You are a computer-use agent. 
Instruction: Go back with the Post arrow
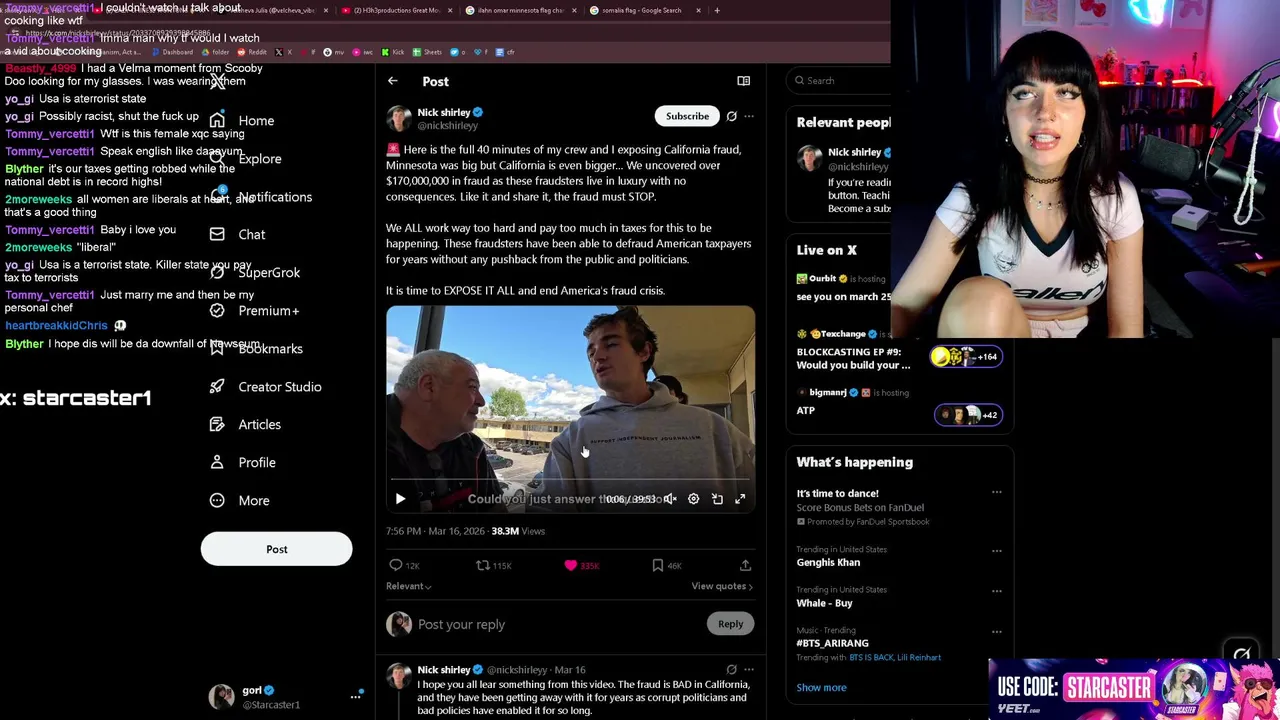tap(393, 81)
